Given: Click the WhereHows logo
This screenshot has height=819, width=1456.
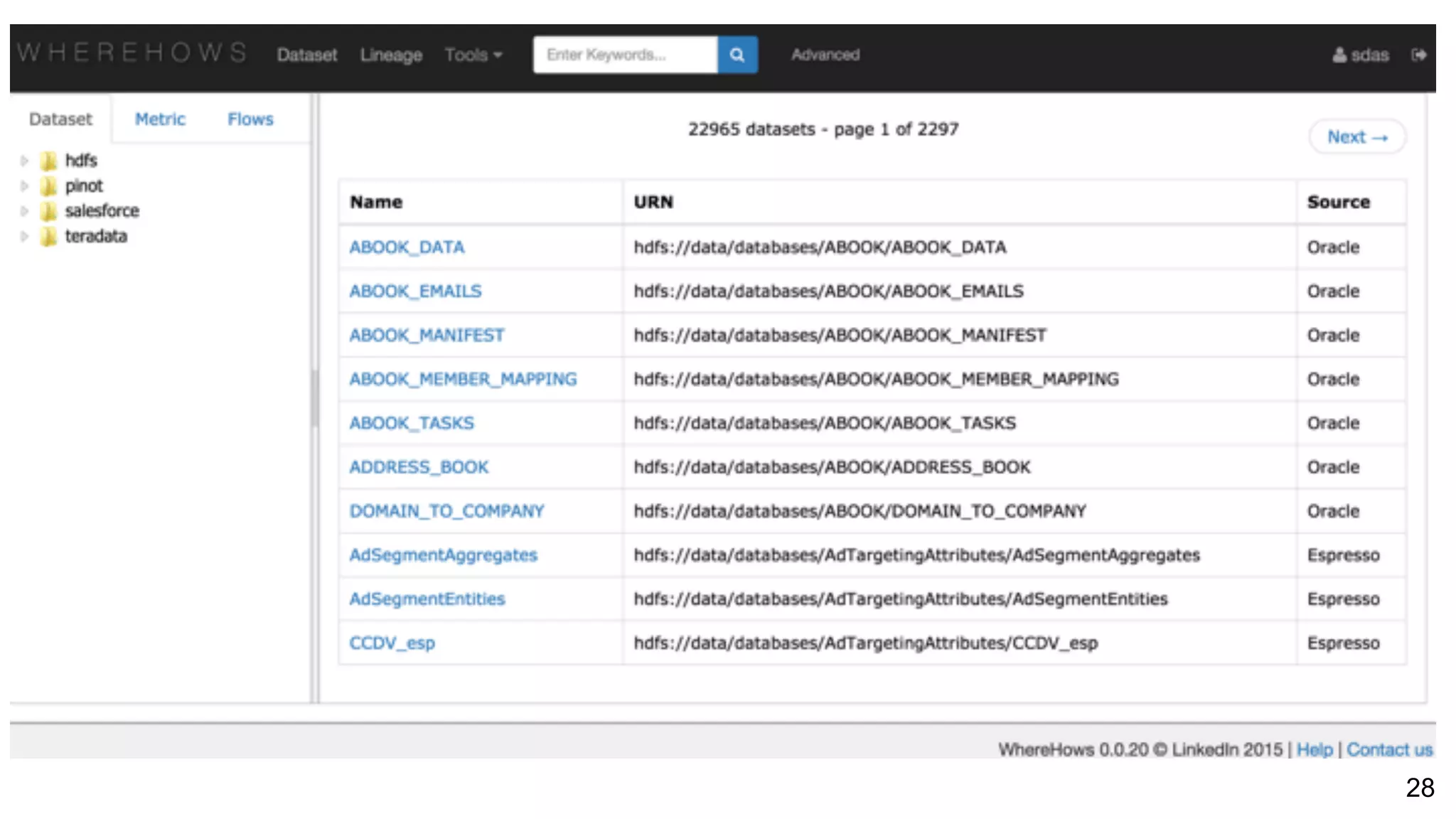Looking at the screenshot, I should pyautogui.click(x=132, y=53).
